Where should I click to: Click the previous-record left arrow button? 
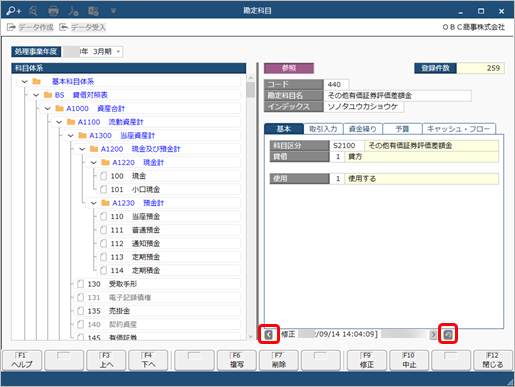pos(269,334)
